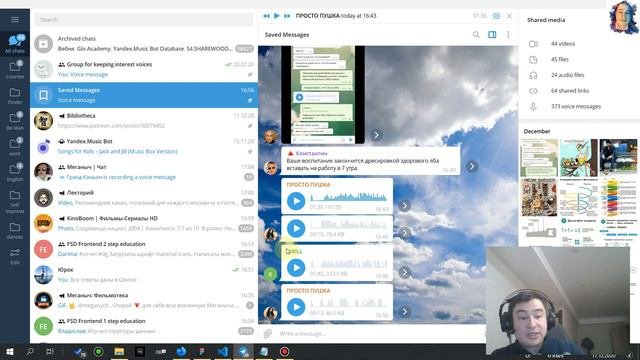640x360 pixels.
Task: Open Figma from the taskbar
Action: point(202,351)
